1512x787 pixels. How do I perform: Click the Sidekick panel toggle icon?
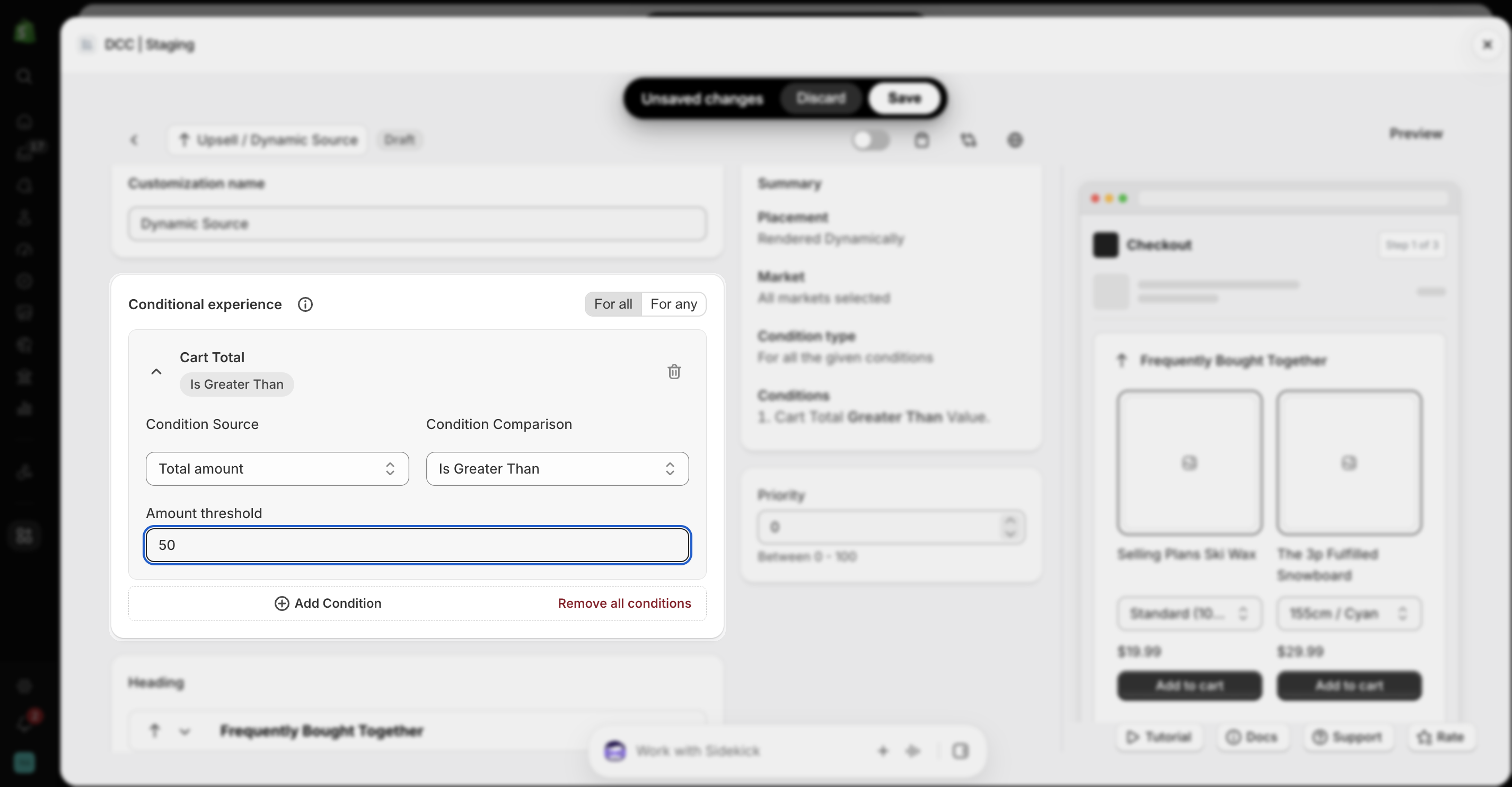click(960, 750)
